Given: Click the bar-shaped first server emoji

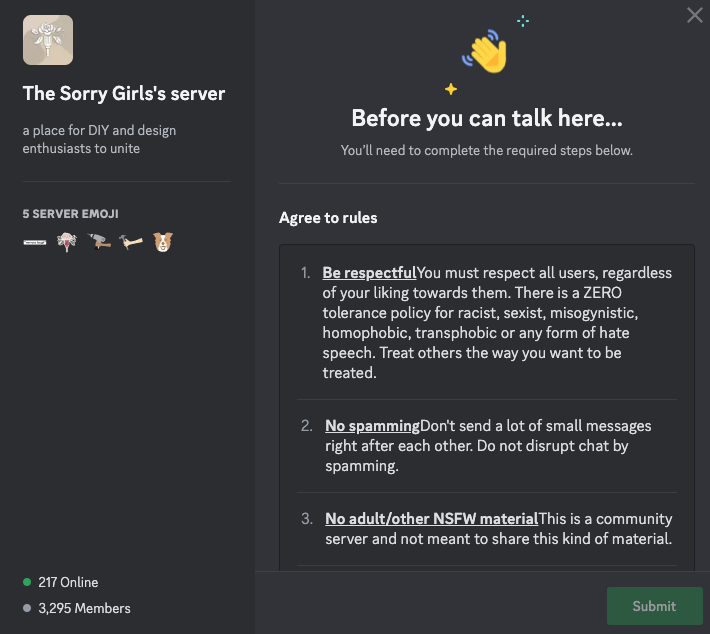Looking at the screenshot, I should click(x=35, y=242).
